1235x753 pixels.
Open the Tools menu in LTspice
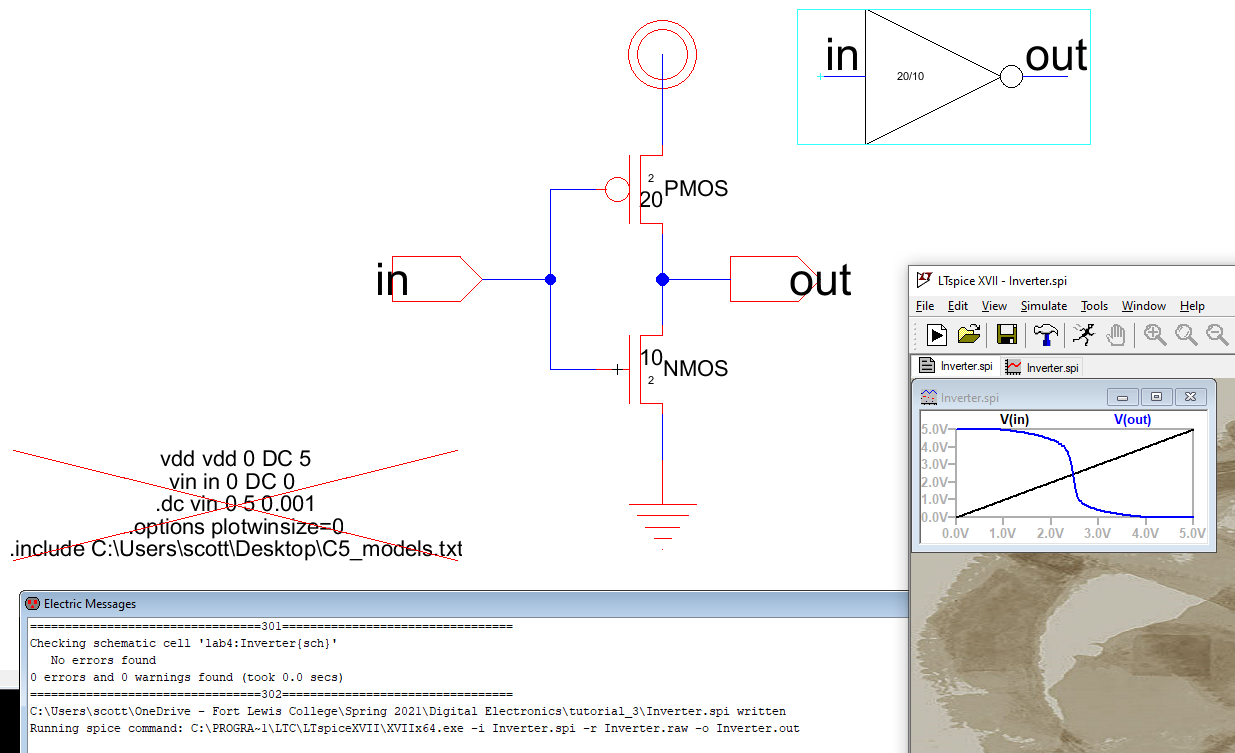click(x=1094, y=306)
